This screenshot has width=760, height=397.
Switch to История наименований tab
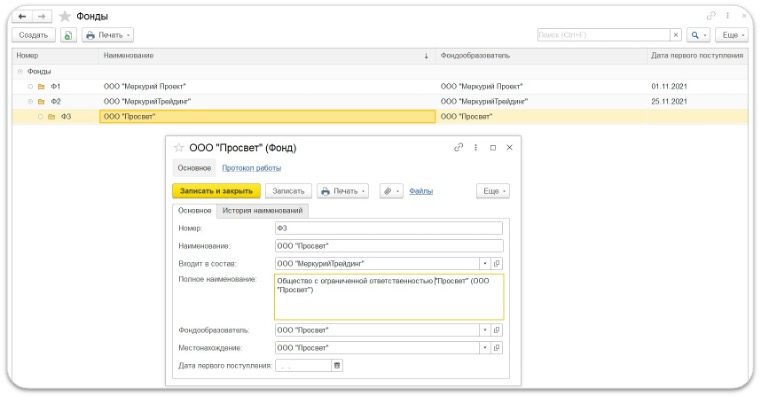tap(262, 210)
